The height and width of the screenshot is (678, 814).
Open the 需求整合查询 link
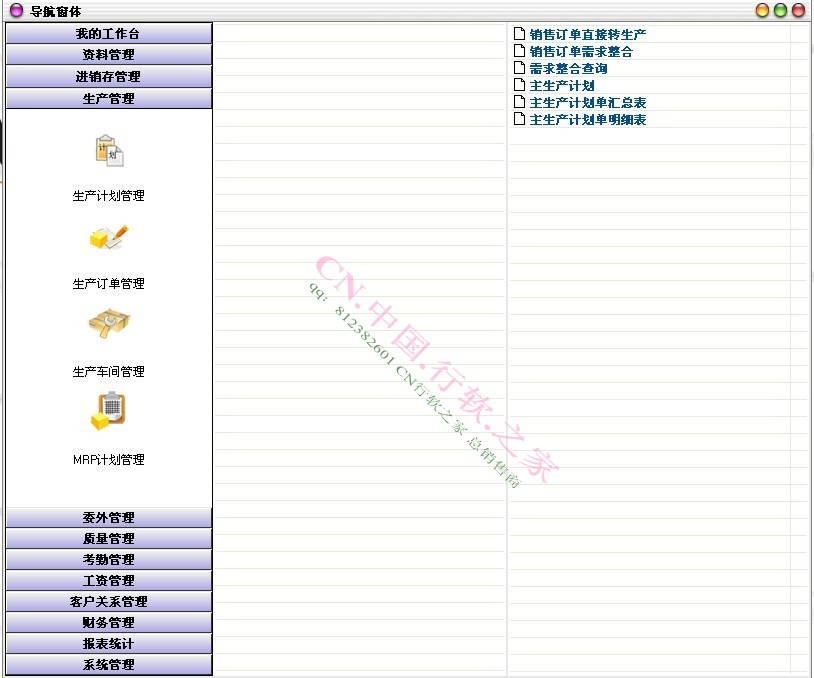569,68
